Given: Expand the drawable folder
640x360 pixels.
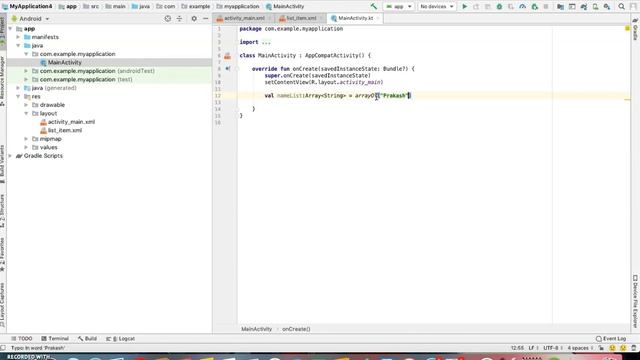Looking at the screenshot, I should [x=26, y=105].
